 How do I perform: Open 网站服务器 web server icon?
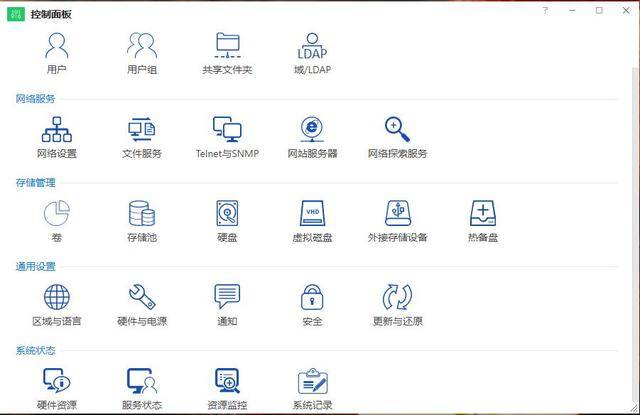pyautogui.click(x=312, y=129)
